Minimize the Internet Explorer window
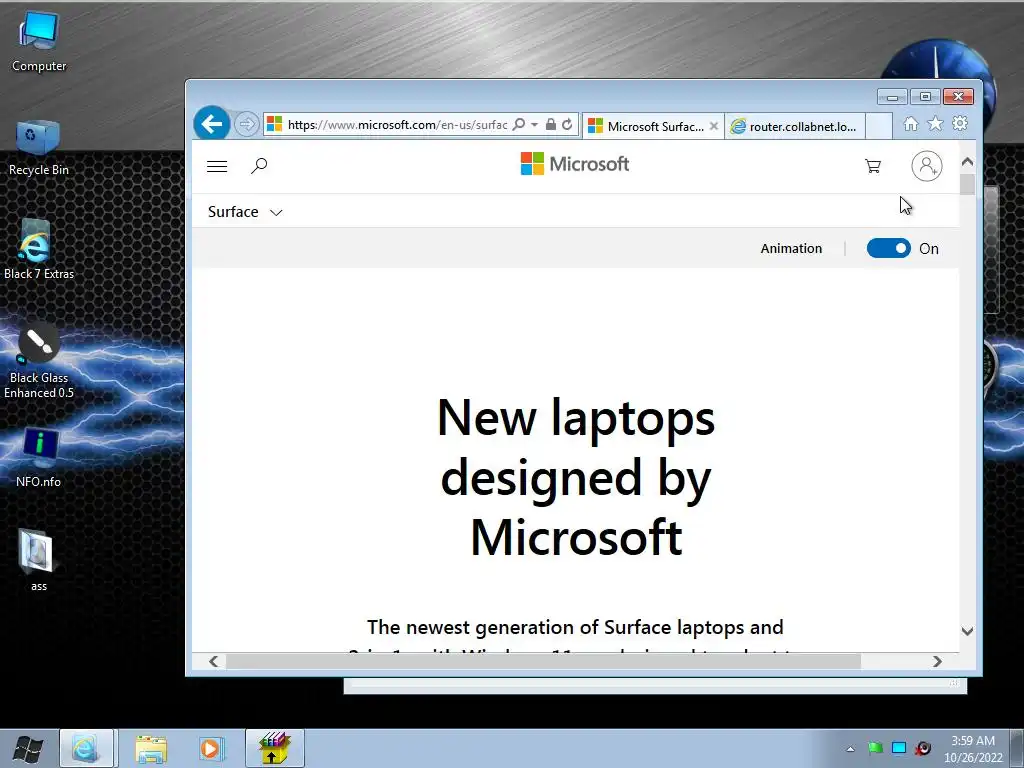Image resolution: width=1024 pixels, height=768 pixels. pos(892,97)
